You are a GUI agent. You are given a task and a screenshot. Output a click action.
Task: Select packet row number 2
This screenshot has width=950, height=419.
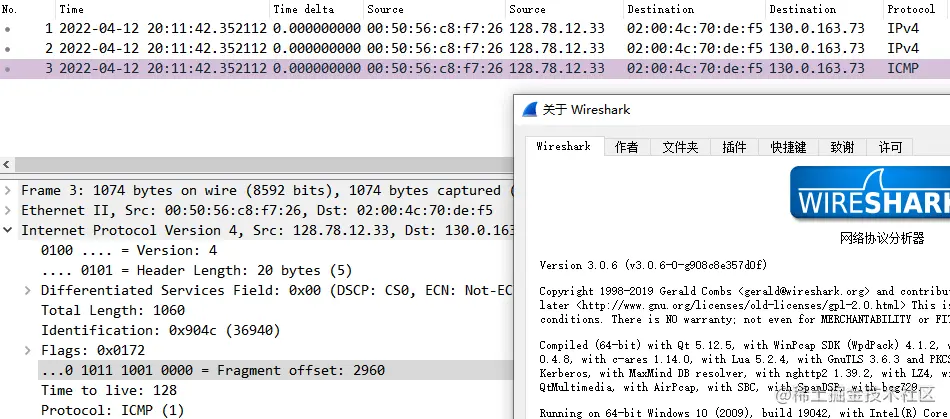475,48
